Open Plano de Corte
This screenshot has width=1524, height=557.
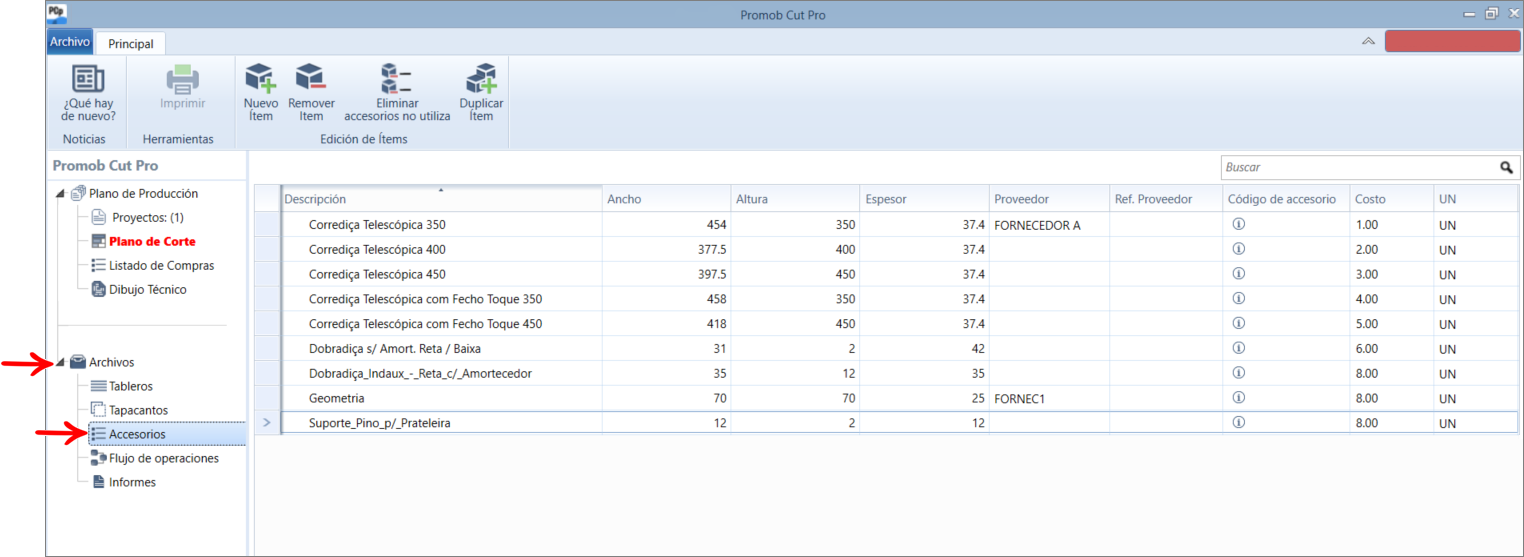(x=152, y=241)
